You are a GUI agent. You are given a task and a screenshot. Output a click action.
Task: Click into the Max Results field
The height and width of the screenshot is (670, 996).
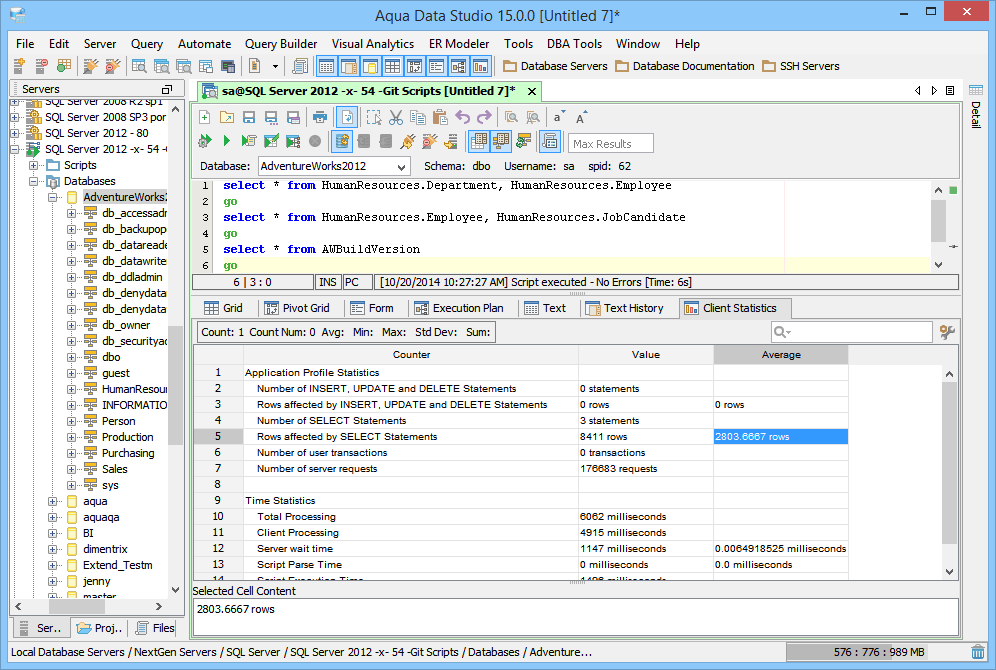coord(611,143)
